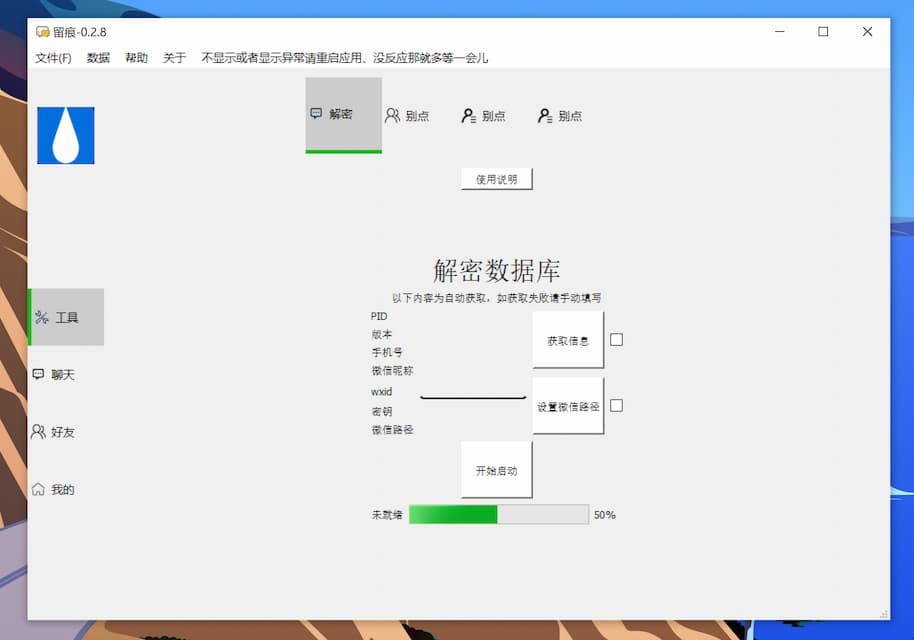Open the 聊天 chat bubble icon
This screenshot has width=914, height=640.
38,374
